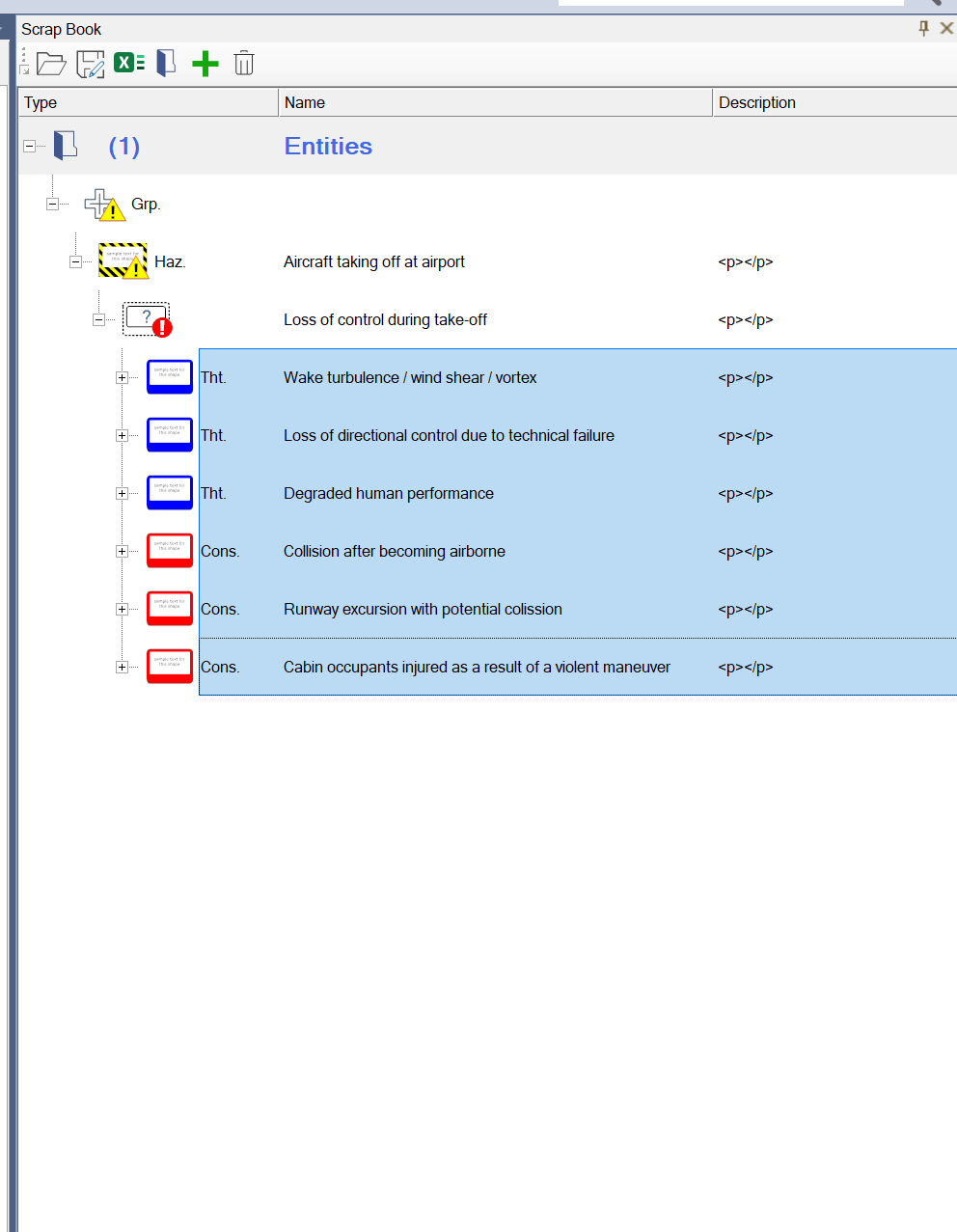Select Cabin occupants injured consequence row
Viewport: 957px width, 1232px height.
[477, 667]
